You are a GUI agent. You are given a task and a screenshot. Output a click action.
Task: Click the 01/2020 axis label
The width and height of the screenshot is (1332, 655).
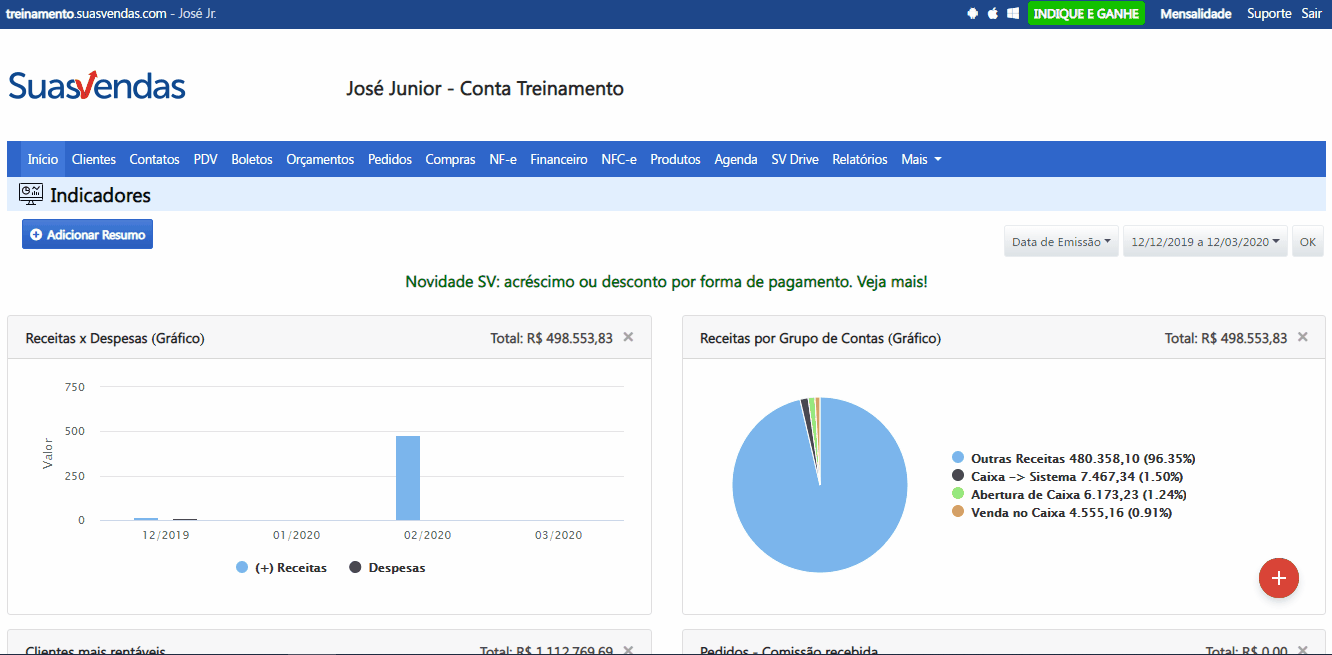pyautogui.click(x=296, y=535)
